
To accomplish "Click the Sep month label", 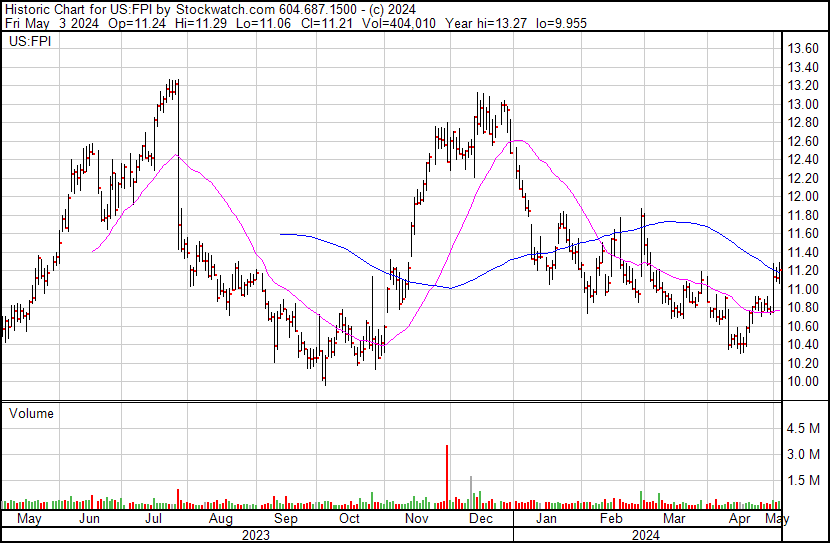I will pos(285,519).
